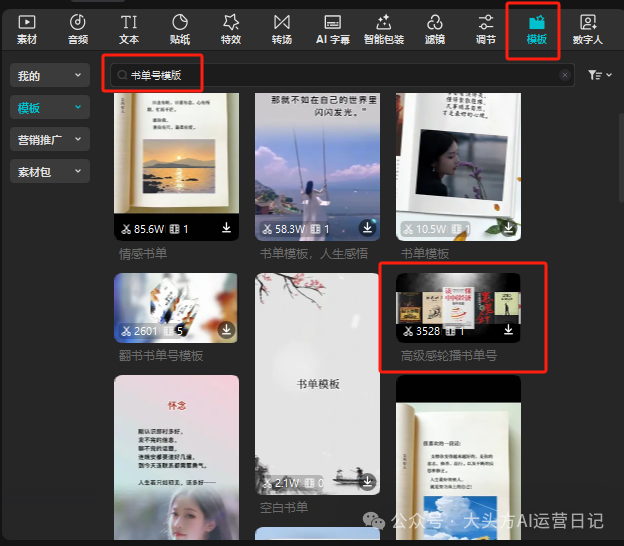Expand the 营销推广 sidebar dropdown
The height and width of the screenshot is (546, 624).
(50, 139)
